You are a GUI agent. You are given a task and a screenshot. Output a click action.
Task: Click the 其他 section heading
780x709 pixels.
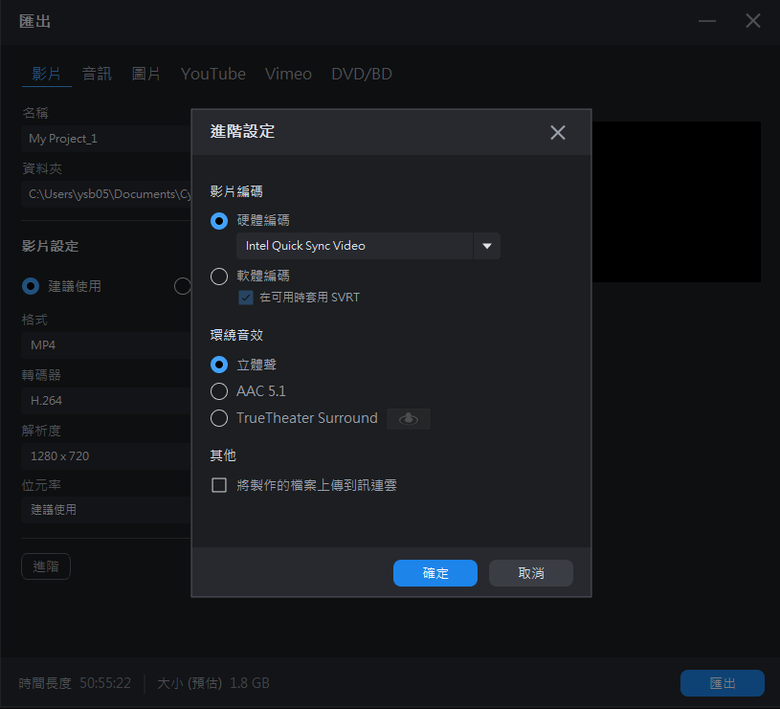(x=223, y=455)
